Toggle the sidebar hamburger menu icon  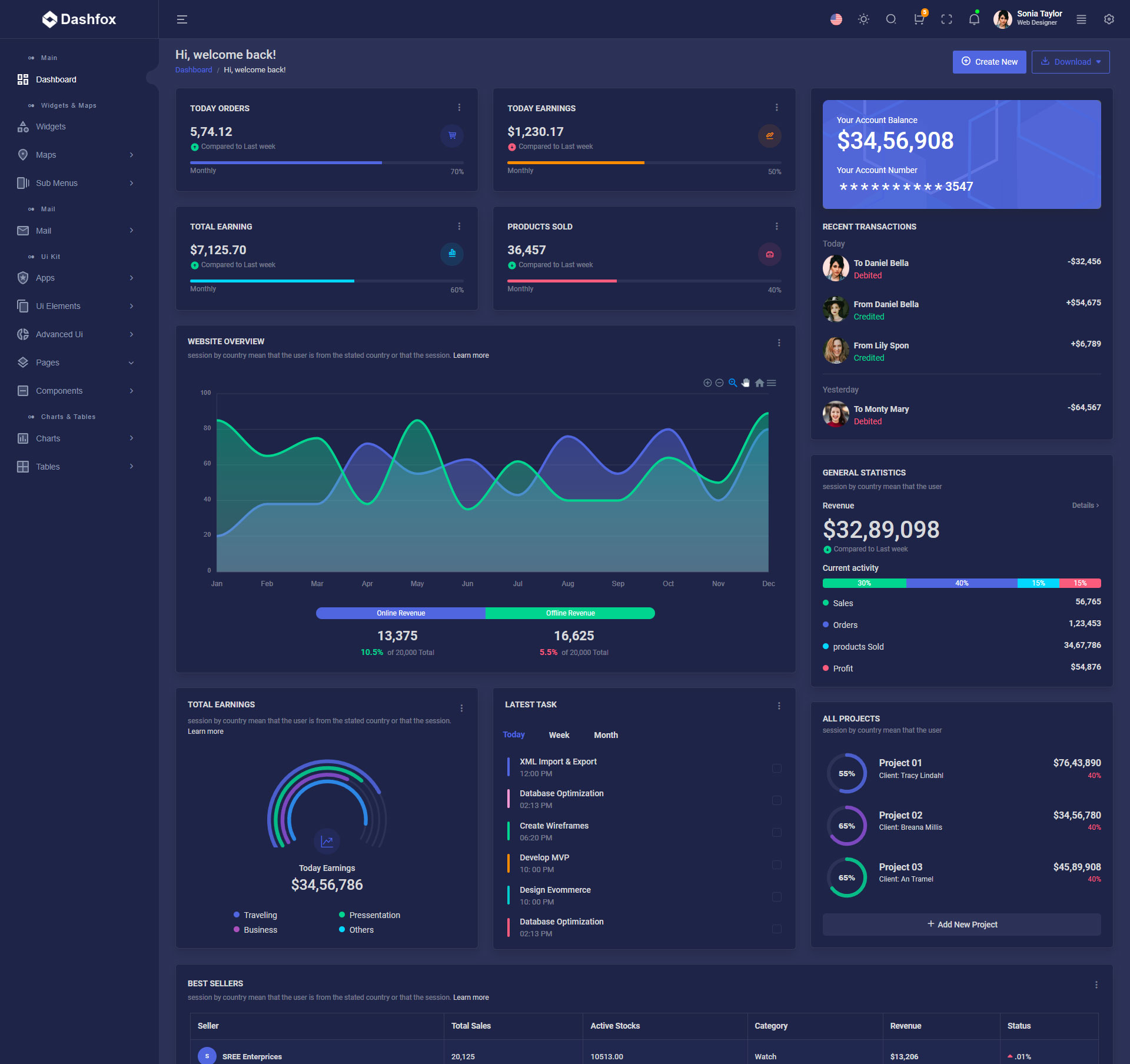182,19
